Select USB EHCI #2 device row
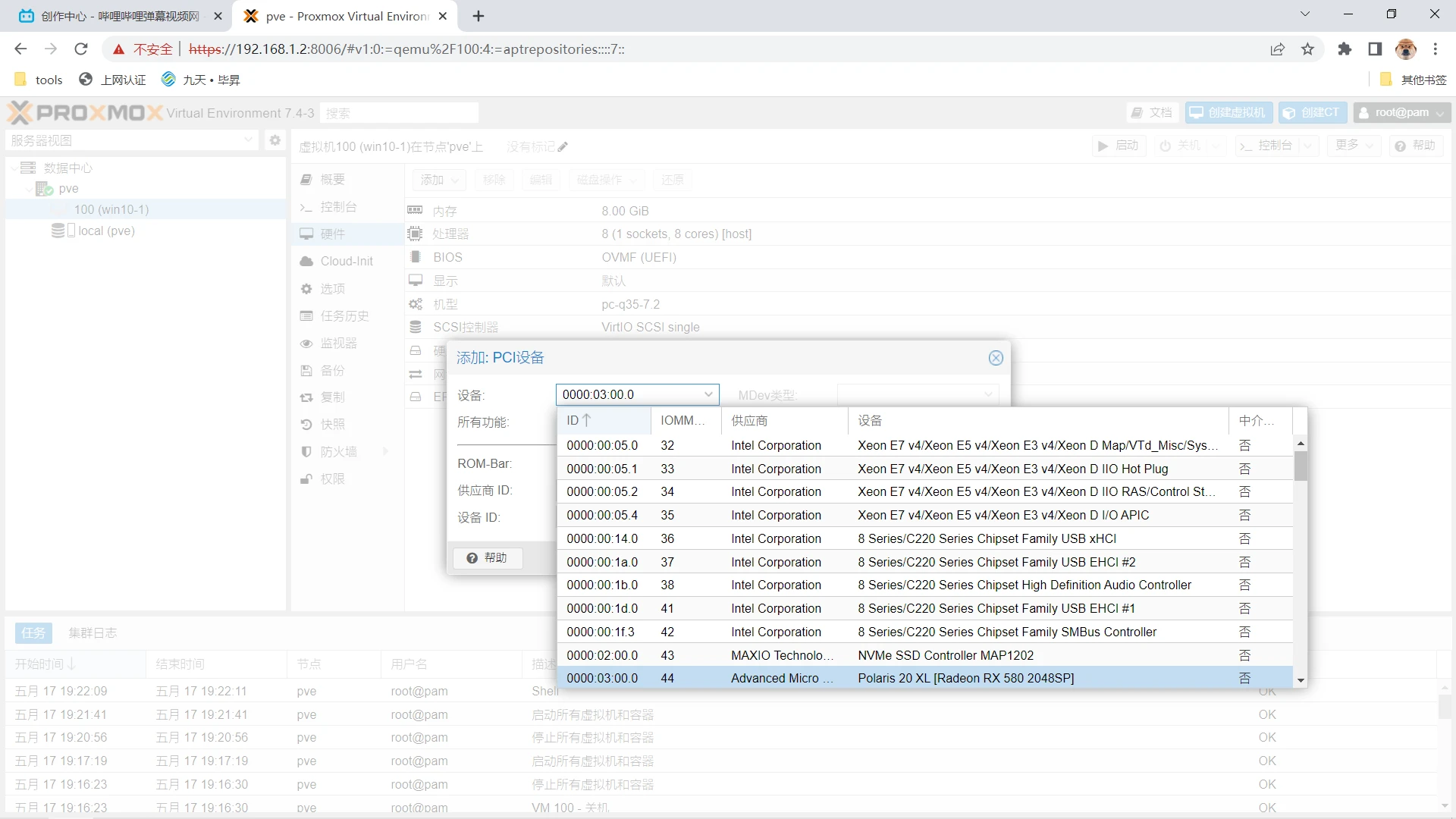The width and height of the screenshot is (1456, 819). coord(924,562)
